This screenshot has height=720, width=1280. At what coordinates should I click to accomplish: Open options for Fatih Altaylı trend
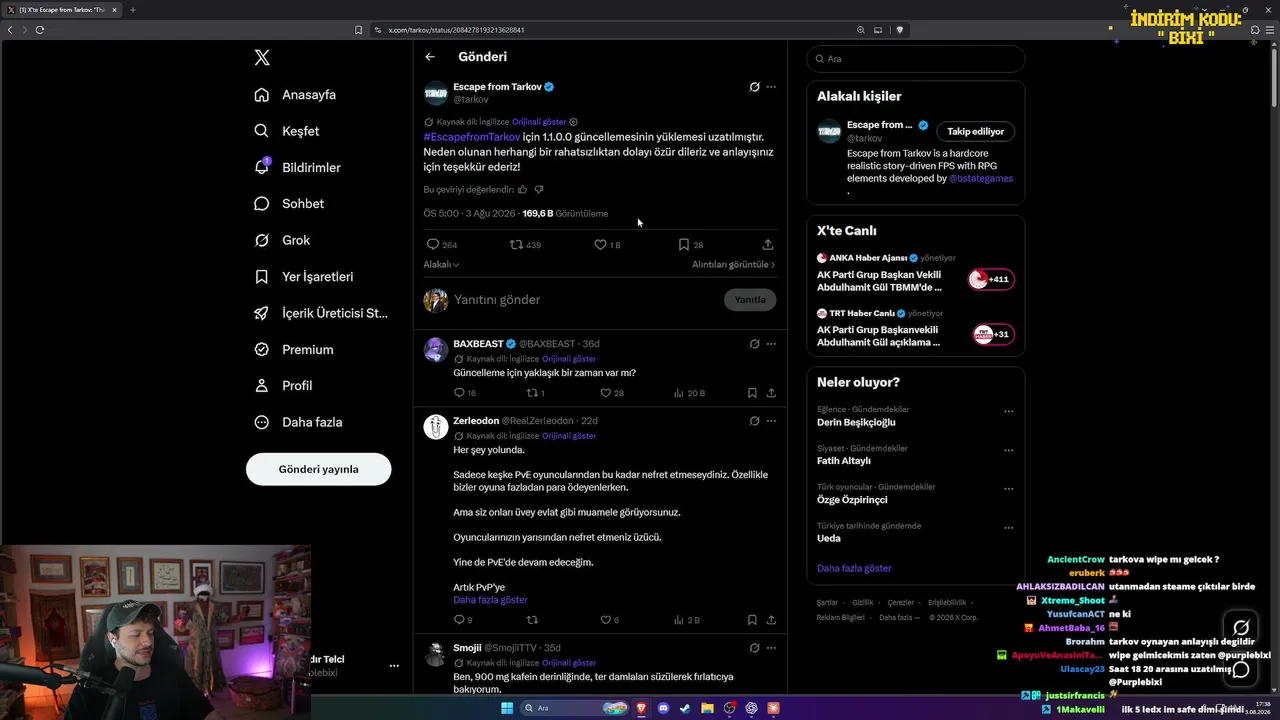[1008, 450]
